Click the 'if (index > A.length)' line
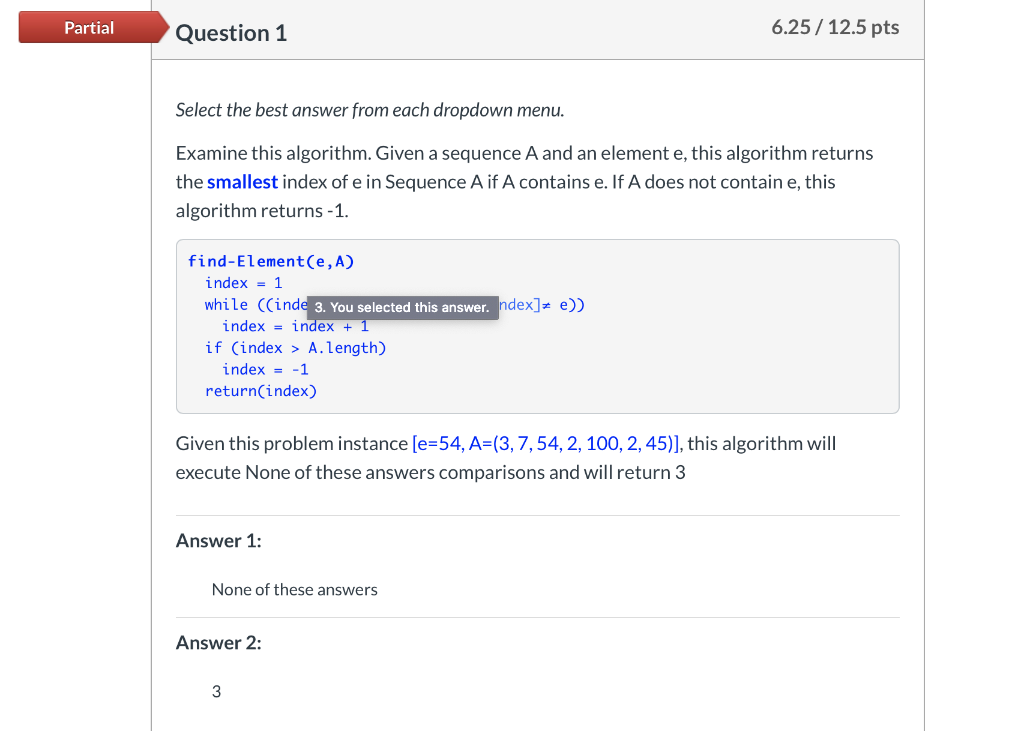1024x731 pixels. pyautogui.click(x=295, y=348)
